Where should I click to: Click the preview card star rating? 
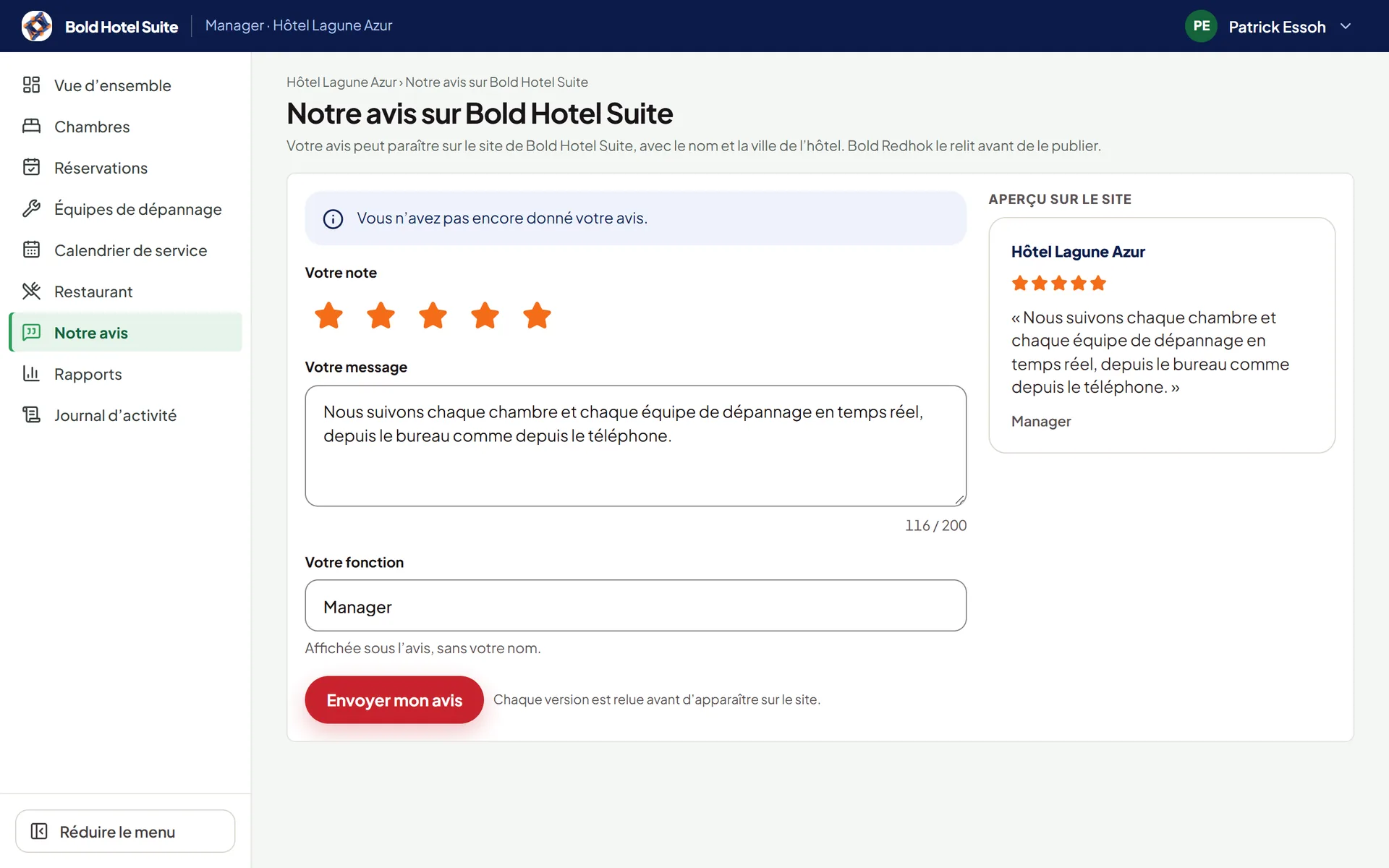coord(1058,284)
